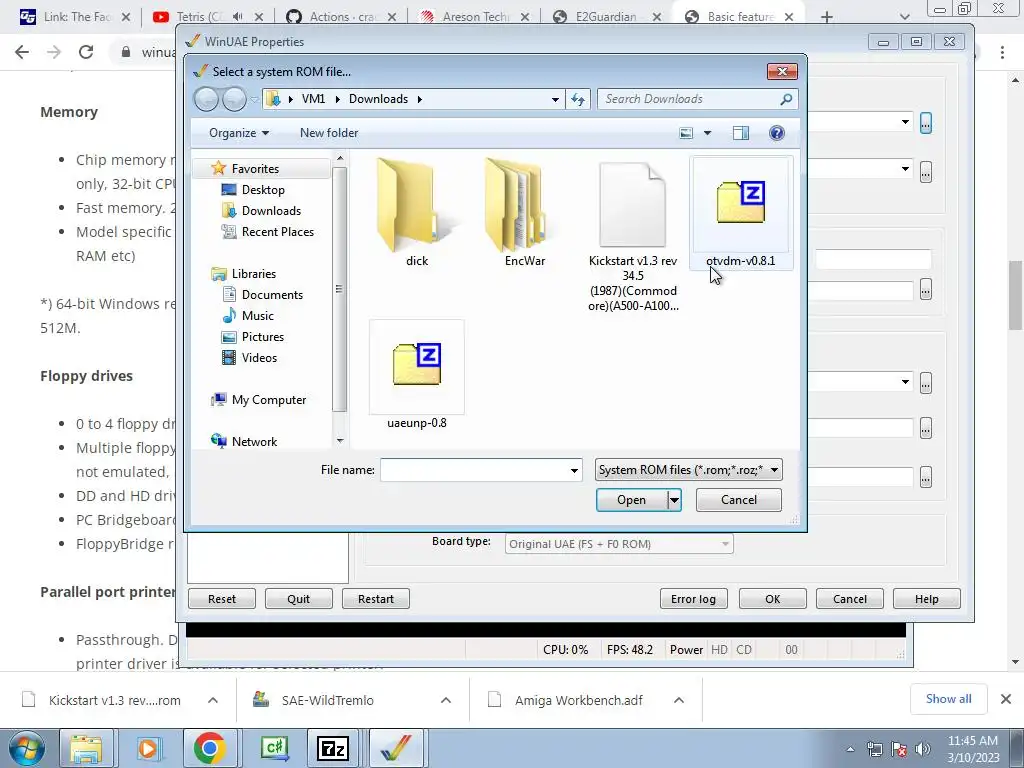This screenshot has width=1024, height=768.
Task: Switch to Link: The Fac browser tab
Action: click(75, 17)
